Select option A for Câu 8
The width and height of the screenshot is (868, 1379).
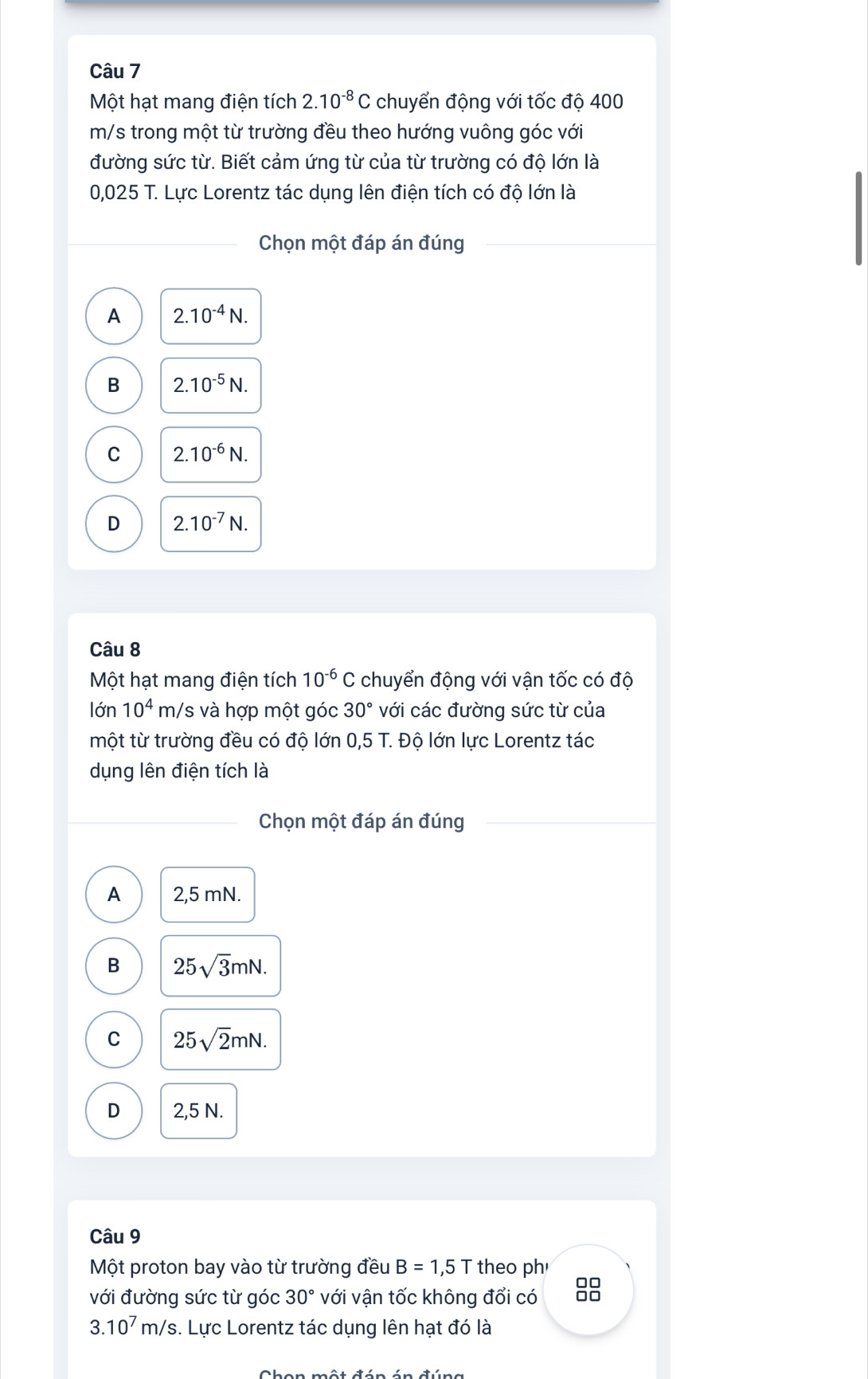[114, 895]
